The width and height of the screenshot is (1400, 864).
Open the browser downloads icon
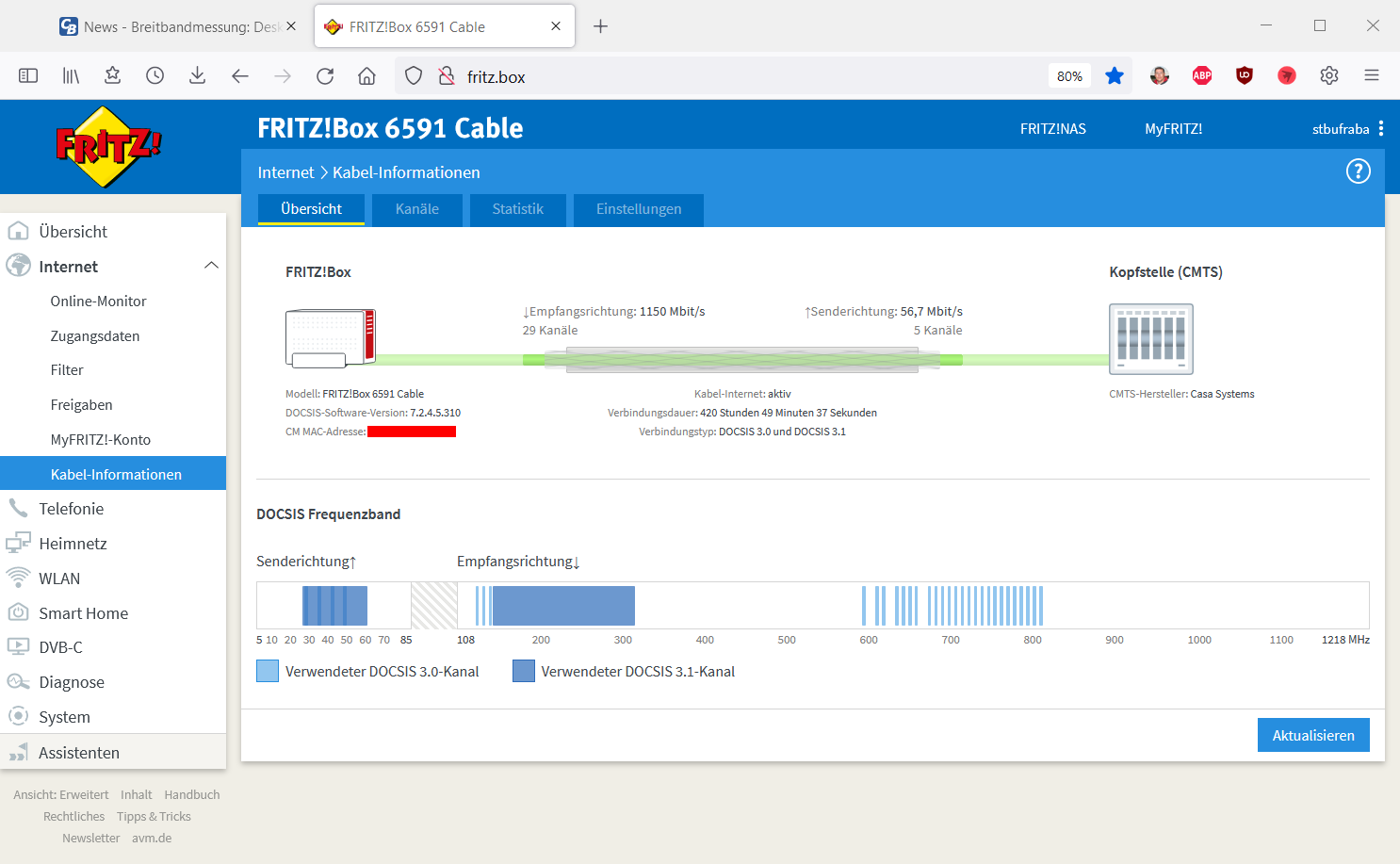pyautogui.click(x=197, y=75)
